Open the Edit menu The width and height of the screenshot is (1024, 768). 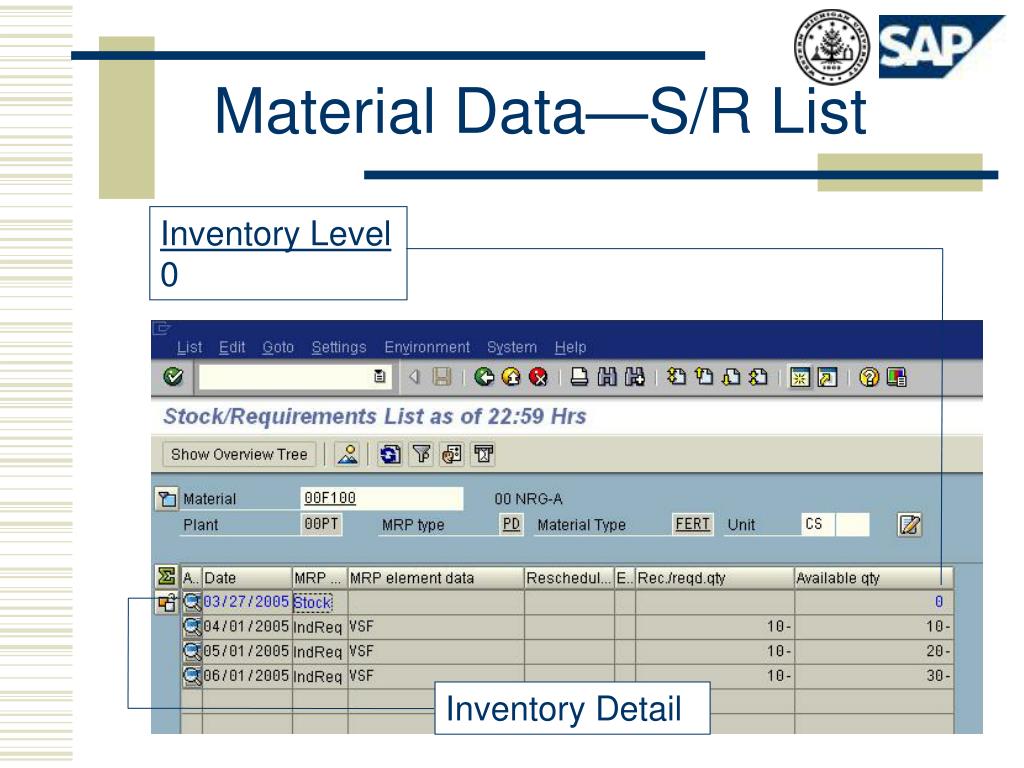232,347
